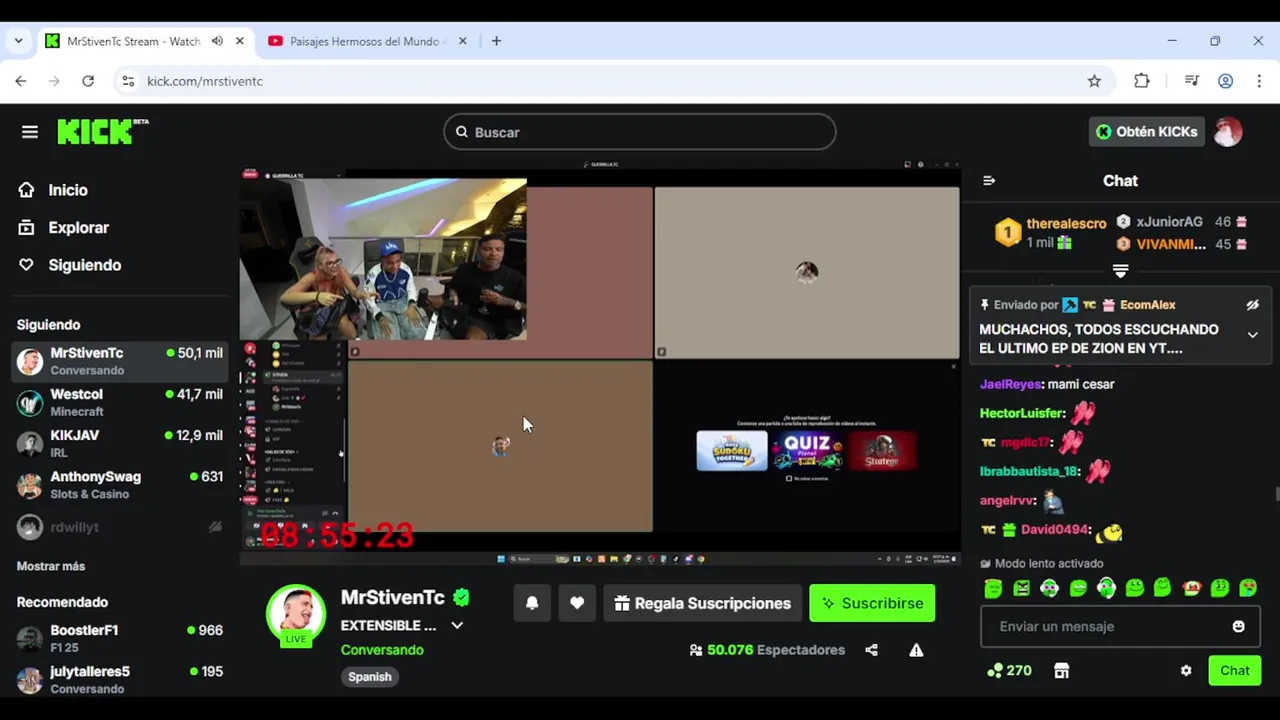The image size is (1280, 720).
Task: Select MrStivenTc channel in followed list
Action: click(x=120, y=361)
